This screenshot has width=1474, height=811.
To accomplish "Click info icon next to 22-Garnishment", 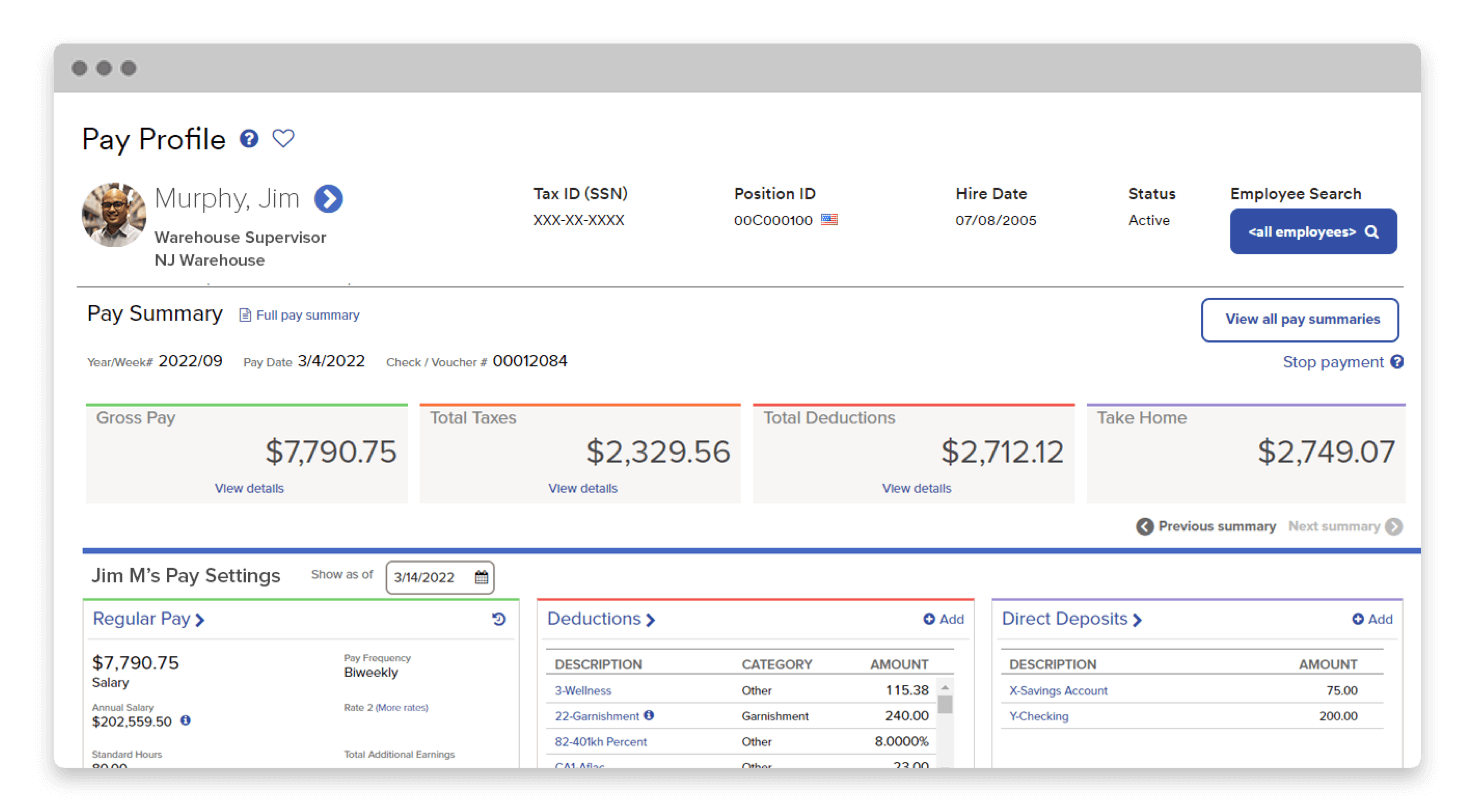I will pos(648,715).
